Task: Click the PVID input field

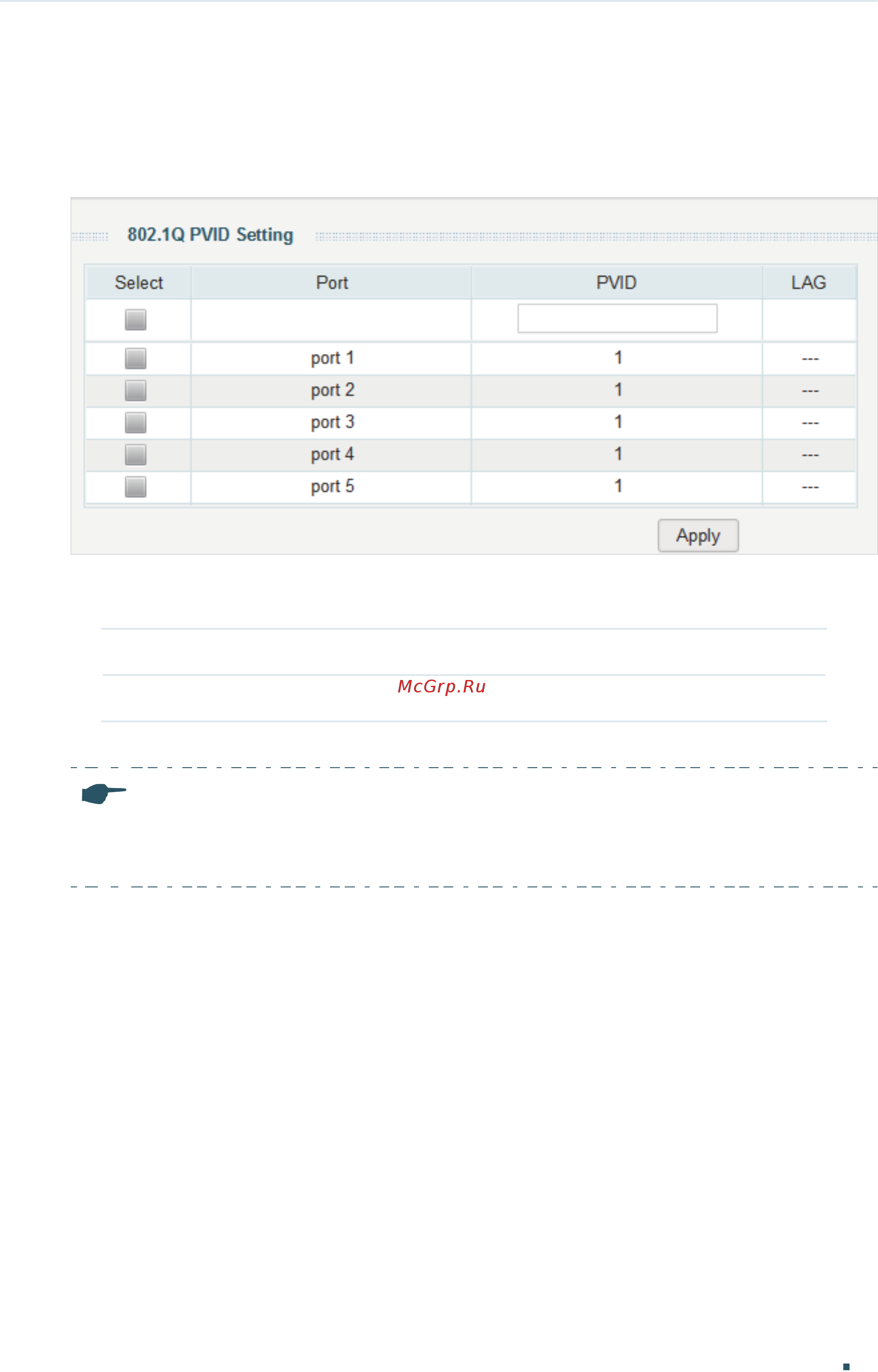Action: point(617,318)
